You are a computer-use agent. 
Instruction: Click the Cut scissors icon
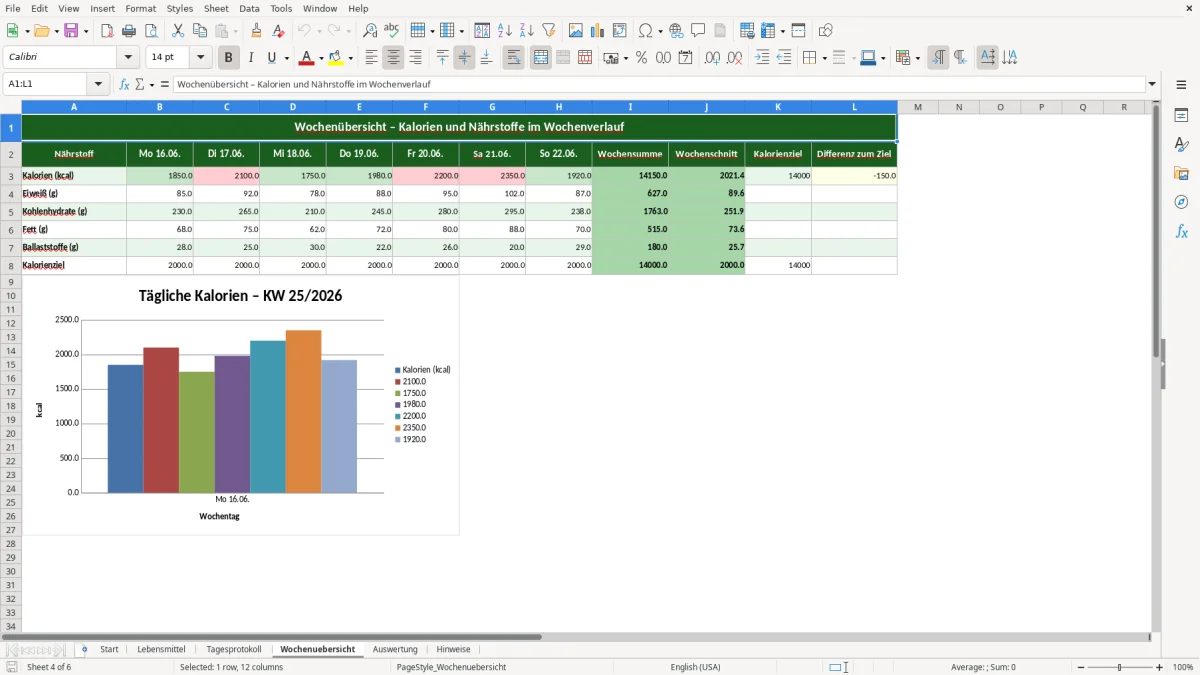[x=178, y=31]
